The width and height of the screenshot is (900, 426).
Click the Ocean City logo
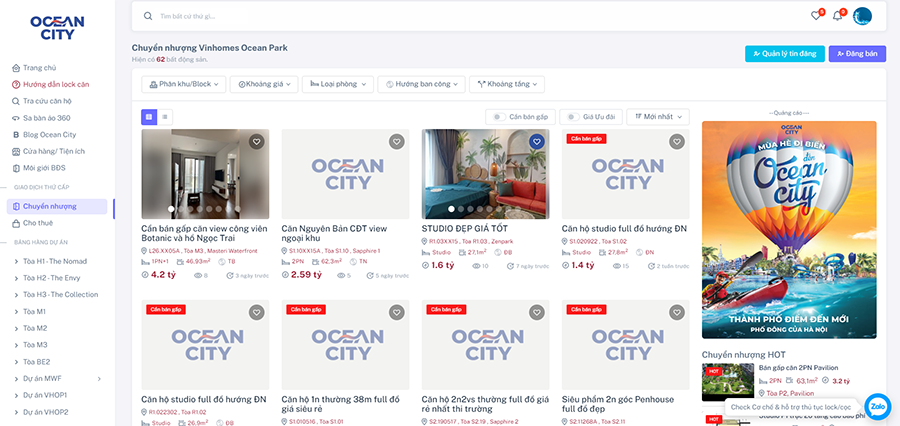57,26
